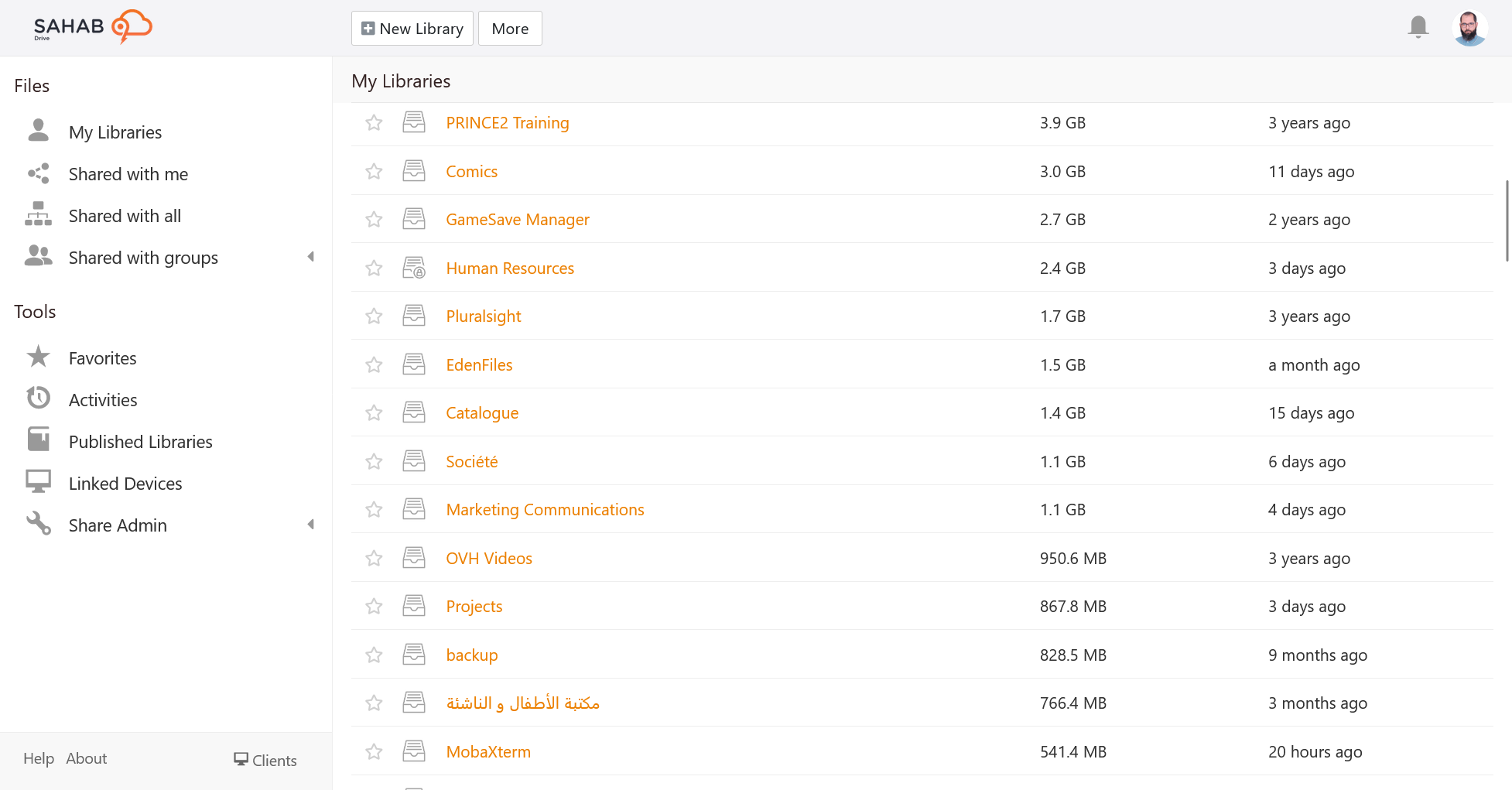Open the More dropdown button

click(x=510, y=29)
